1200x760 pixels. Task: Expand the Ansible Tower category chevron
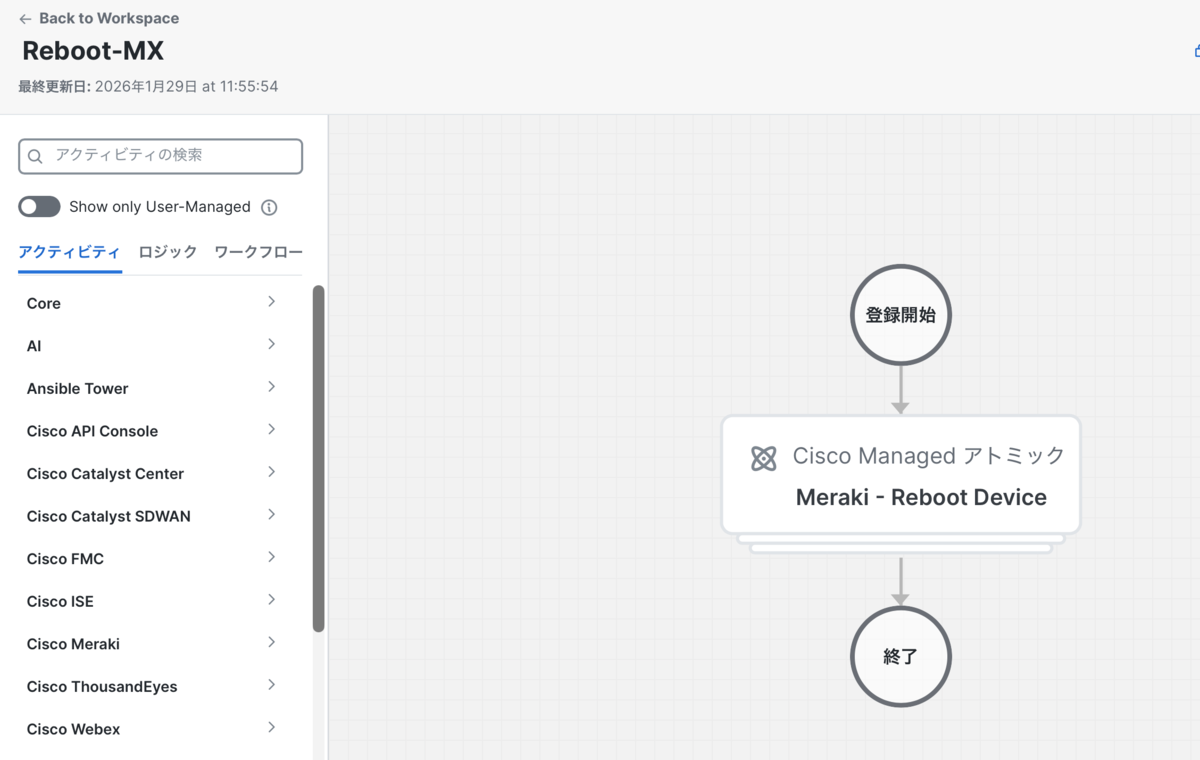pos(271,387)
